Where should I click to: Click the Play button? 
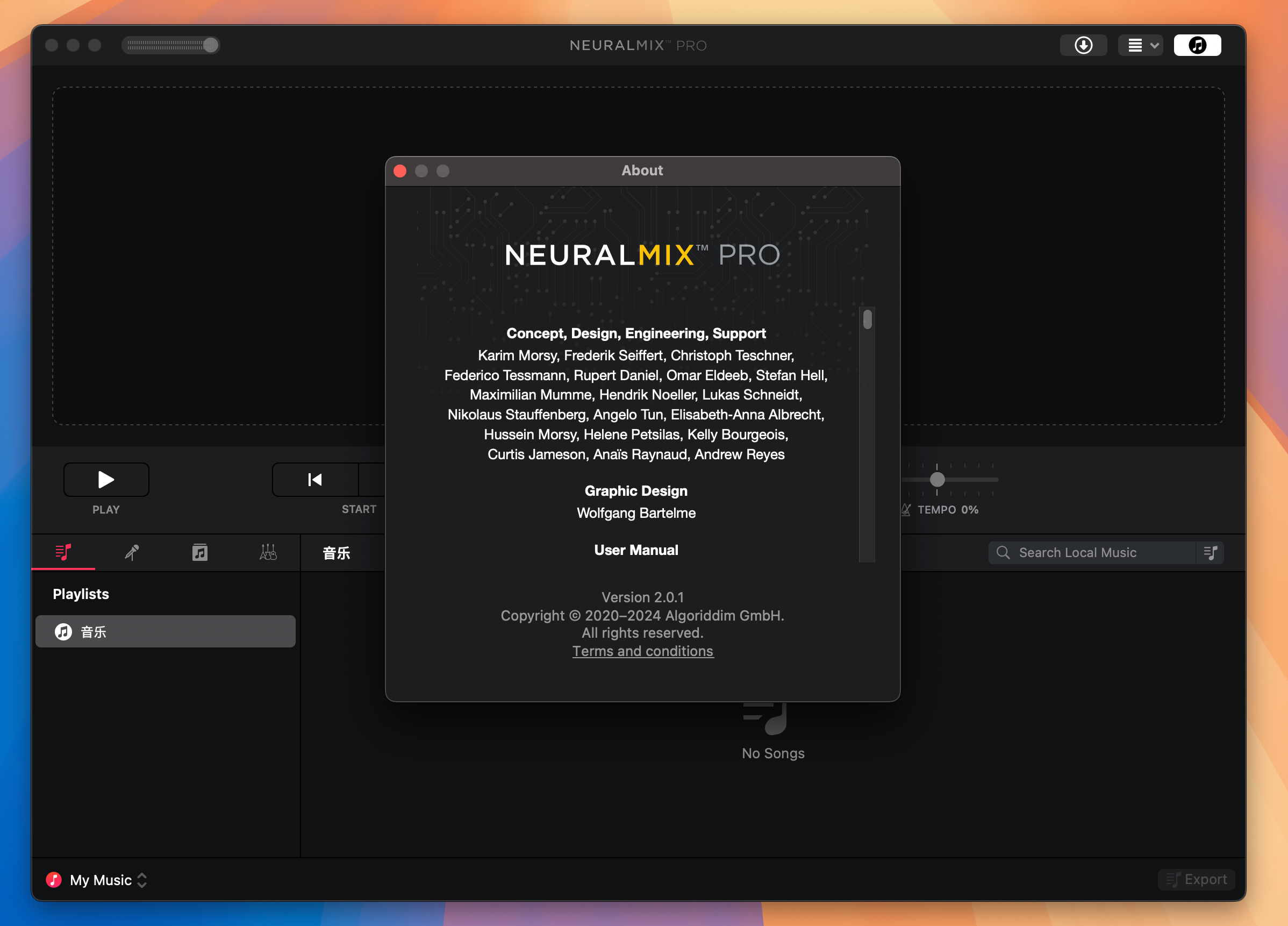(x=106, y=480)
